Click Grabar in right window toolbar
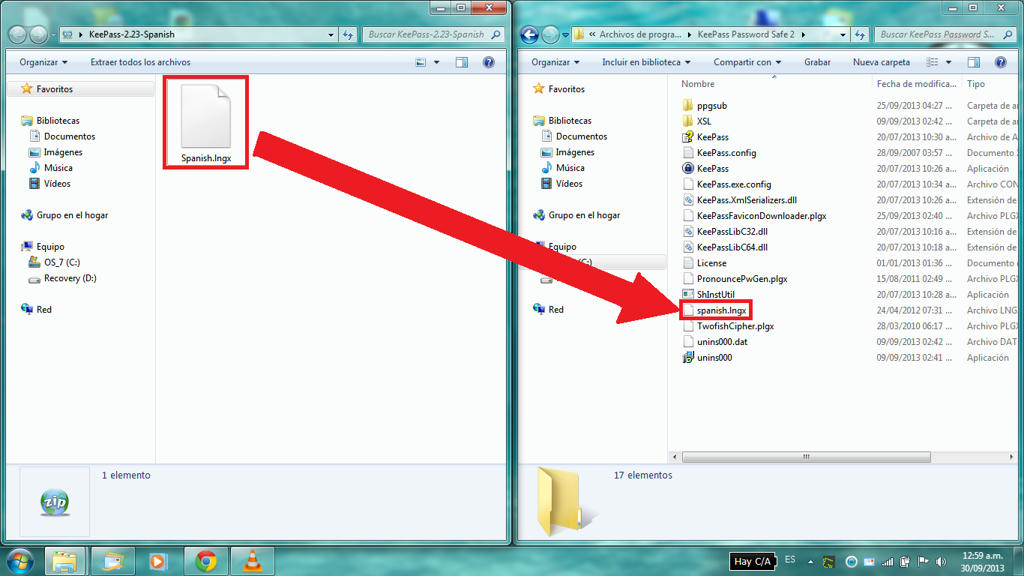 click(817, 62)
